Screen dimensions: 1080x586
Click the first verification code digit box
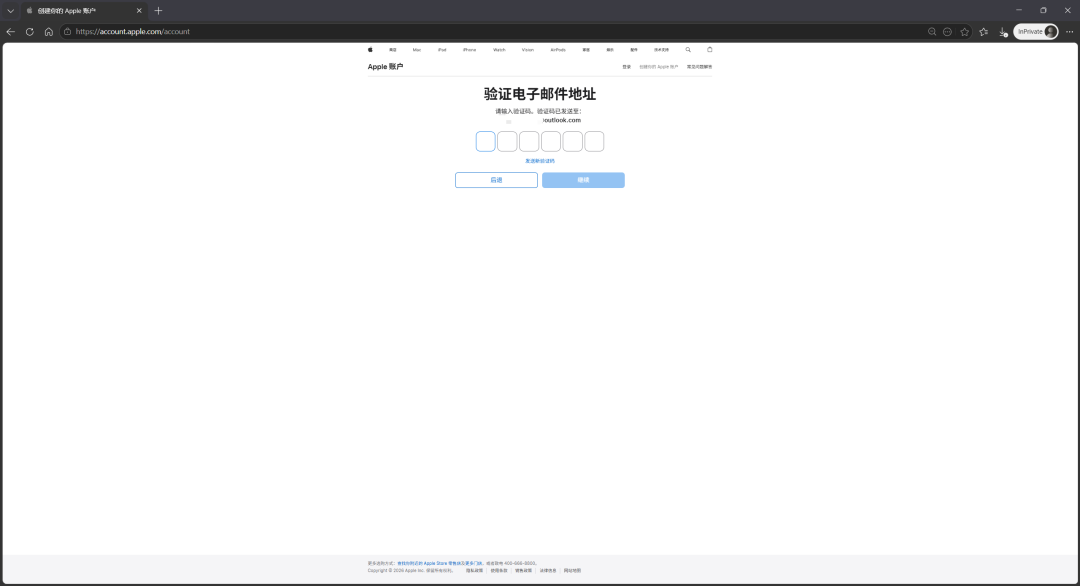click(x=486, y=142)
